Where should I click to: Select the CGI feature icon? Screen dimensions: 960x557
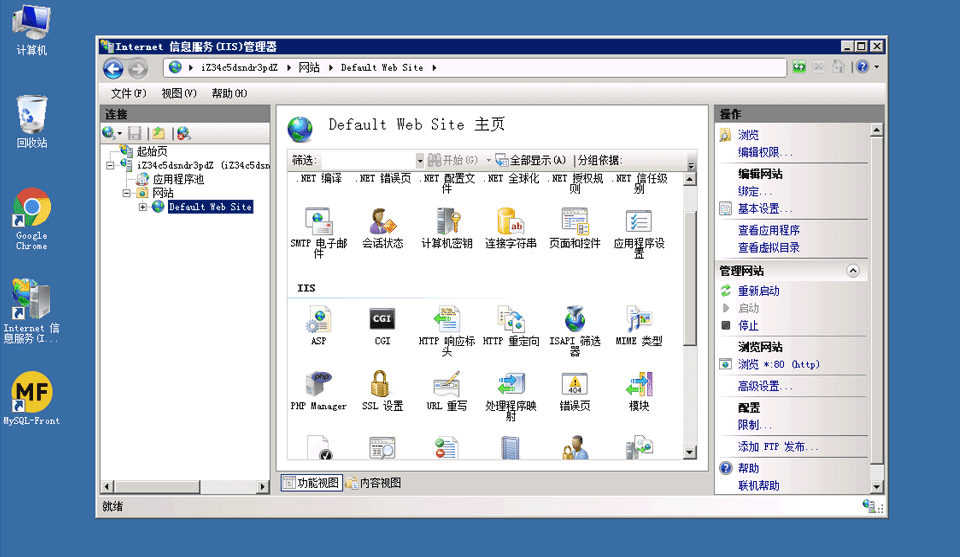382,320
